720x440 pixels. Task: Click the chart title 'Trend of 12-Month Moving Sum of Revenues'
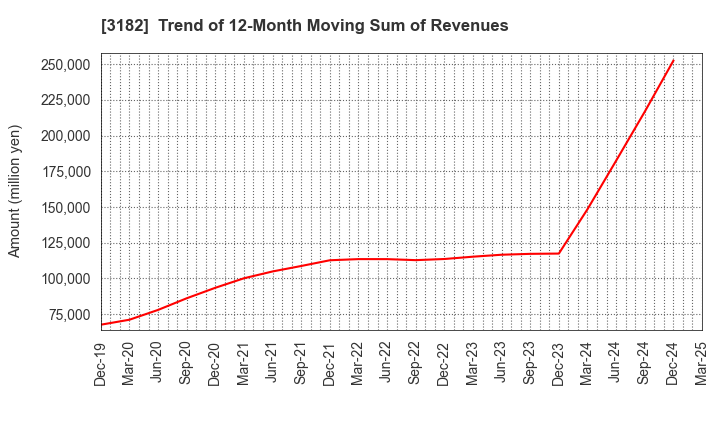click(333, 26)
